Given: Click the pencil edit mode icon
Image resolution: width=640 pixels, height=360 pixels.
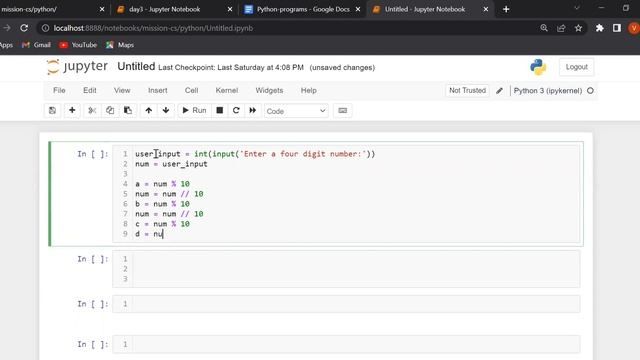Looking at the screenshot, I should (499, 91).
